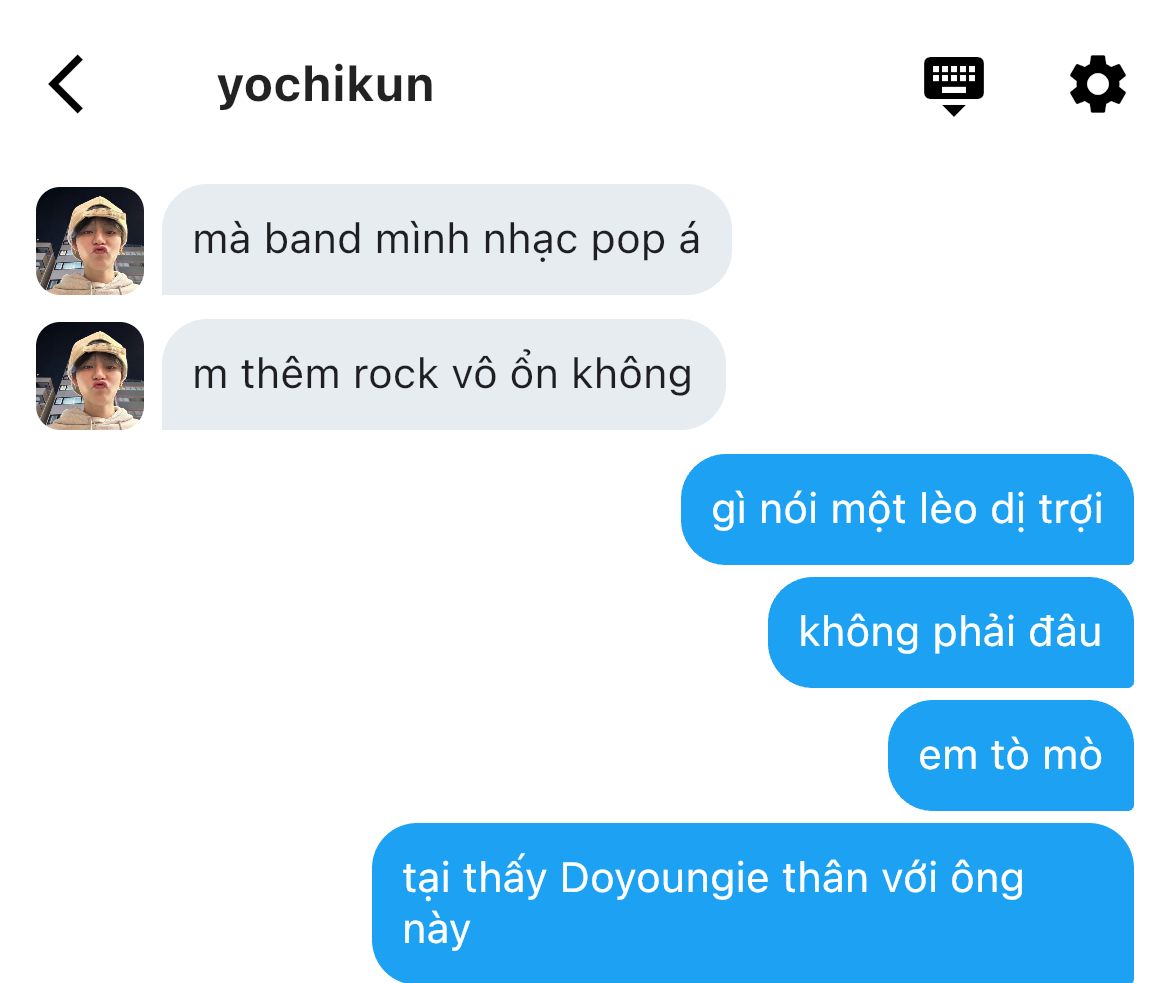Click the word 'band' in the first message
Screen dimensions: 1170x983
coord(313,239)
